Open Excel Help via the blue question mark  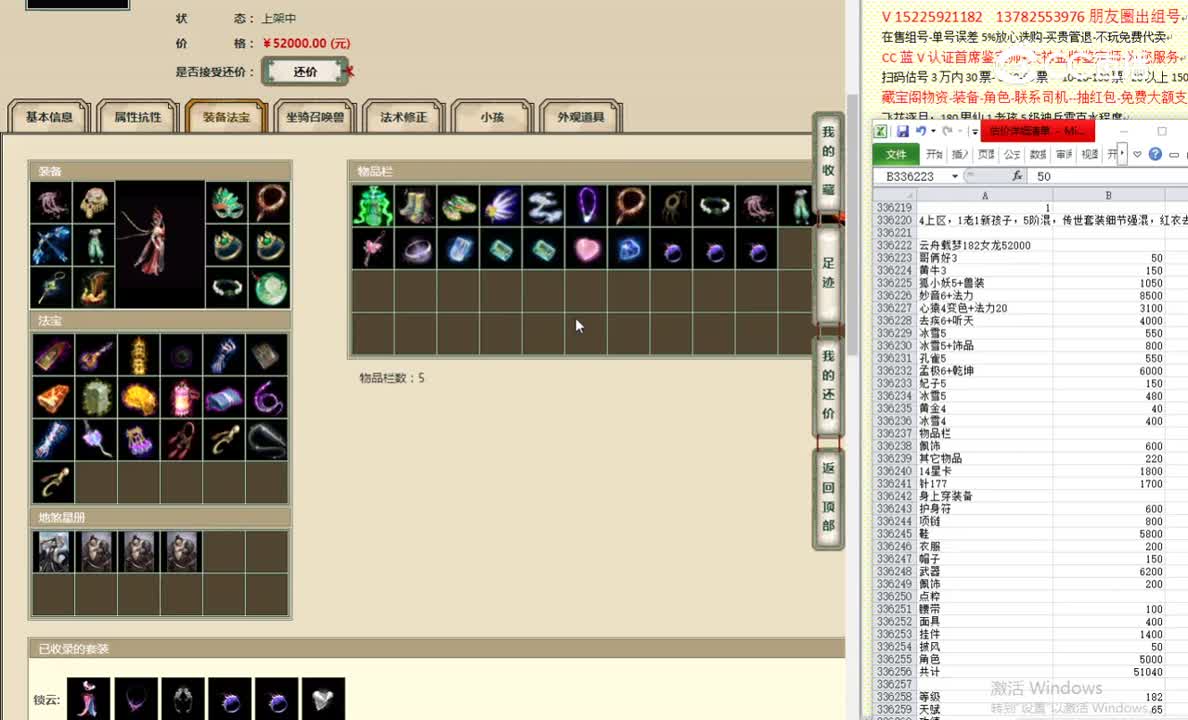tap(1155, 154)
